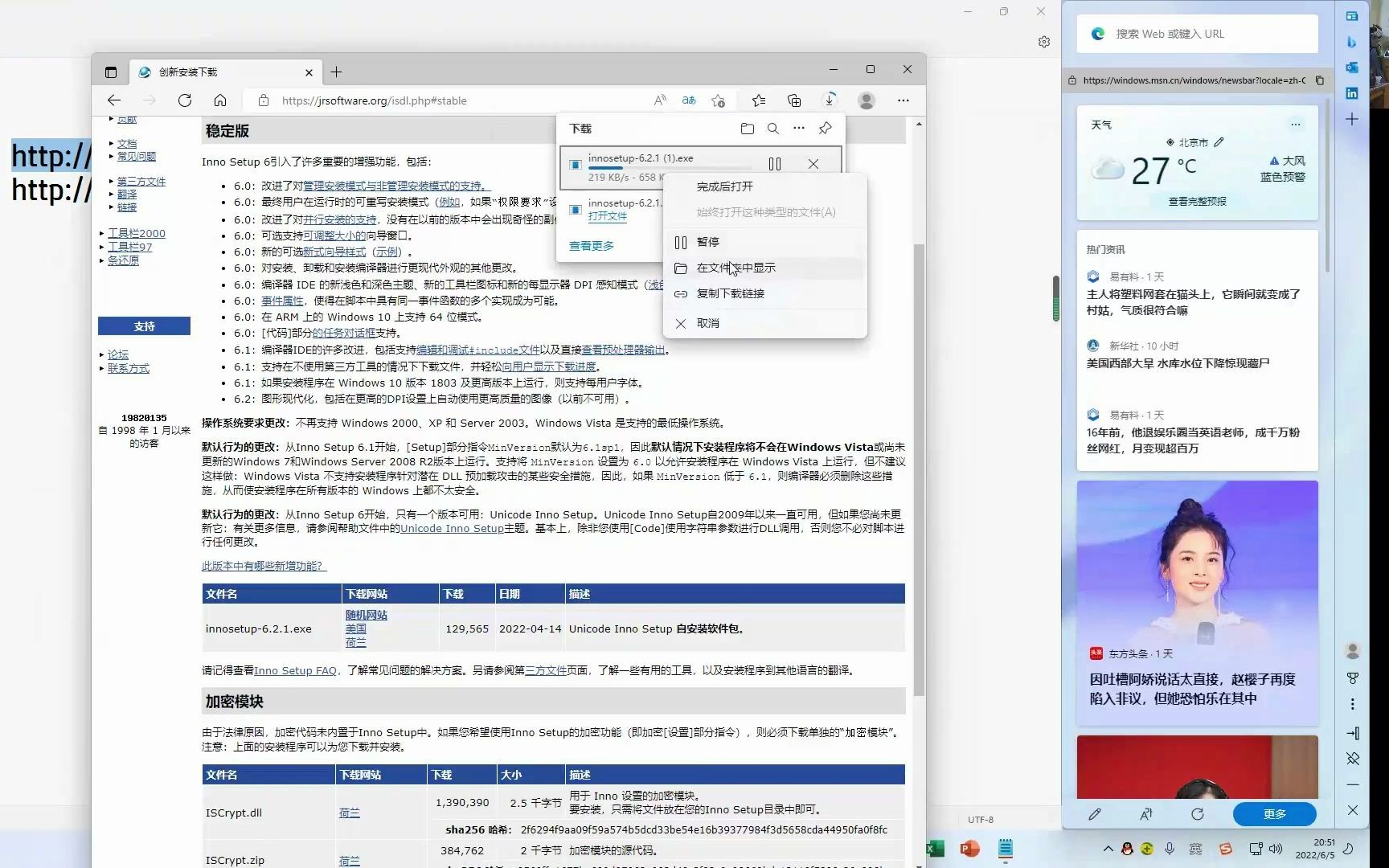Open the 东方头条 news card photo
The width and height of the screenshot is (1389, 868).
(1198, 561)
